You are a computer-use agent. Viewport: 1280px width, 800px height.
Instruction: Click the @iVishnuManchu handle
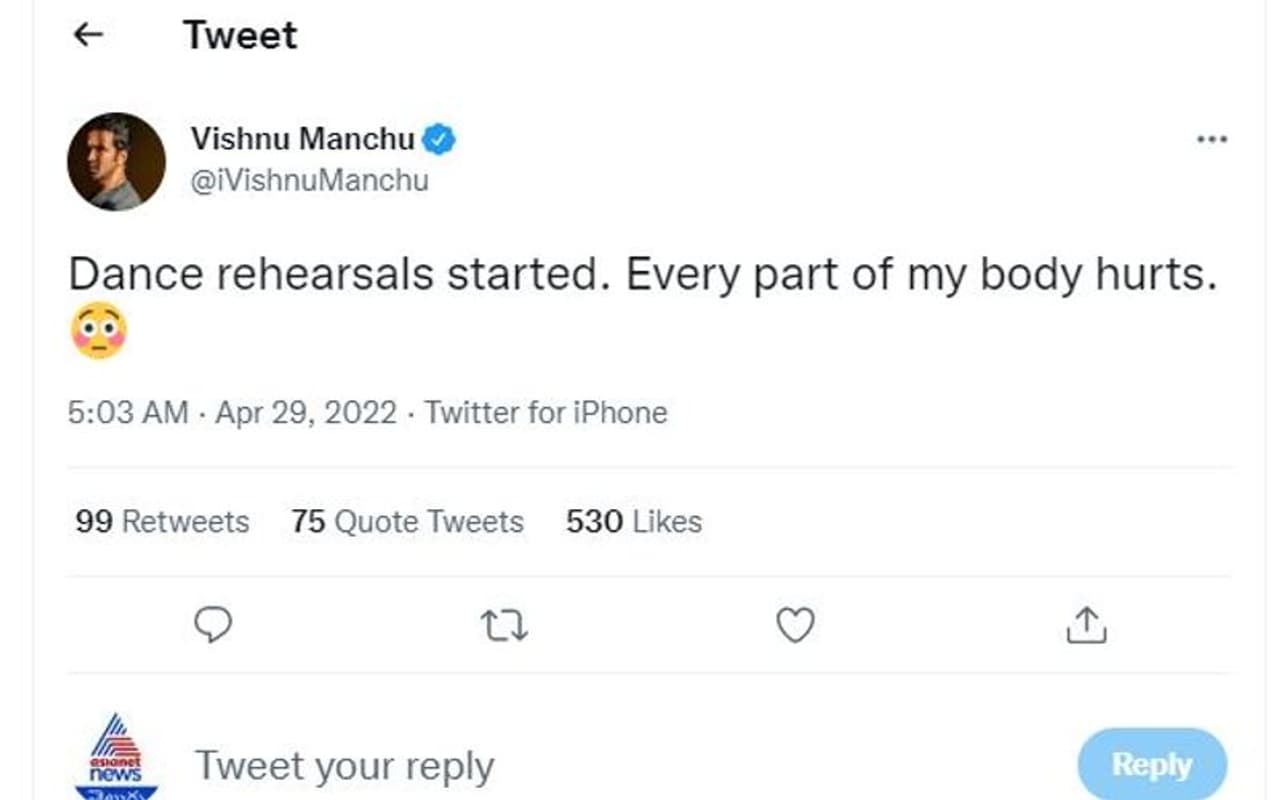[310, 181]
